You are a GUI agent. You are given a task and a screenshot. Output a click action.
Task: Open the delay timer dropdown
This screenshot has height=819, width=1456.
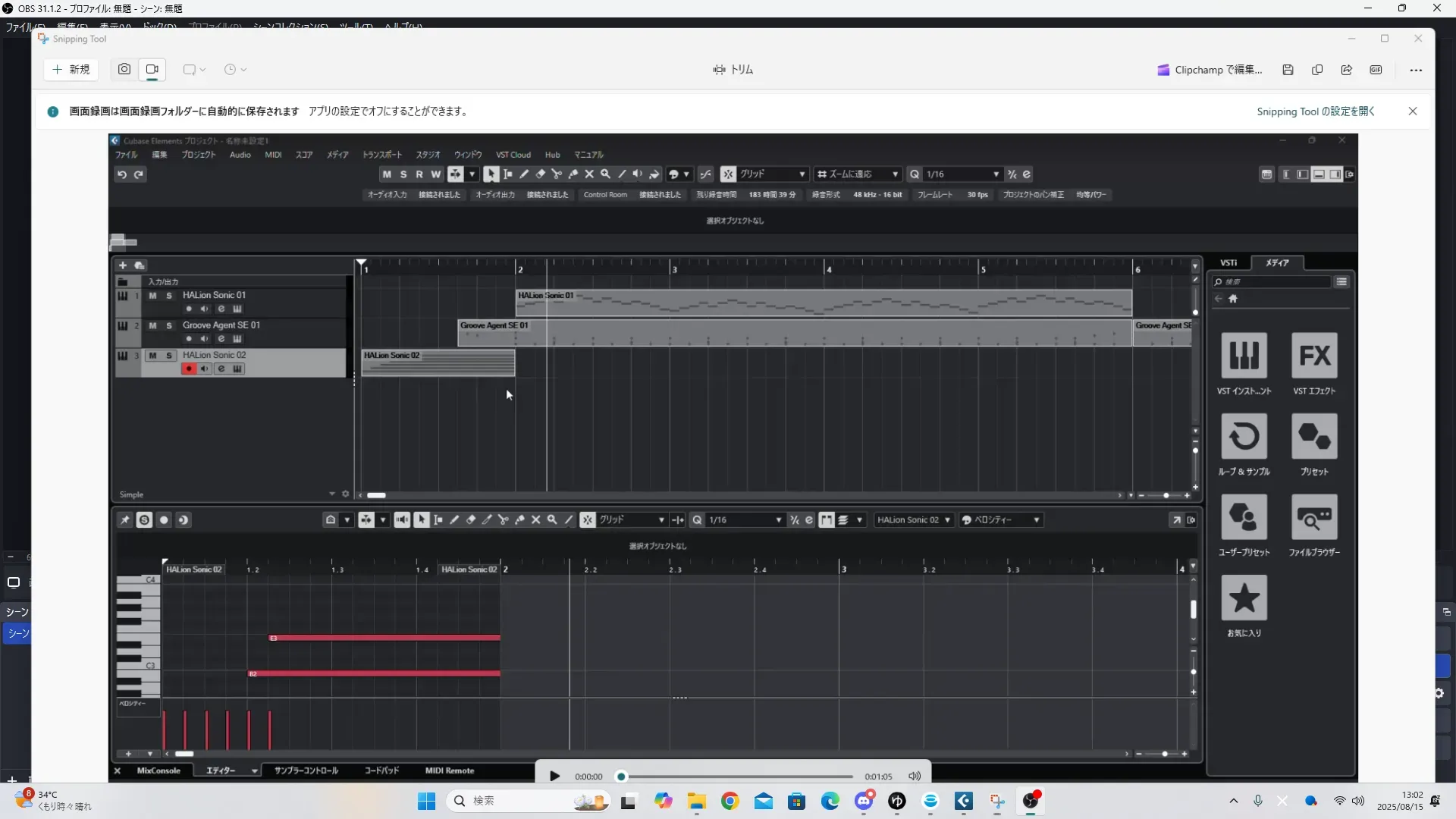coord(235,70)
